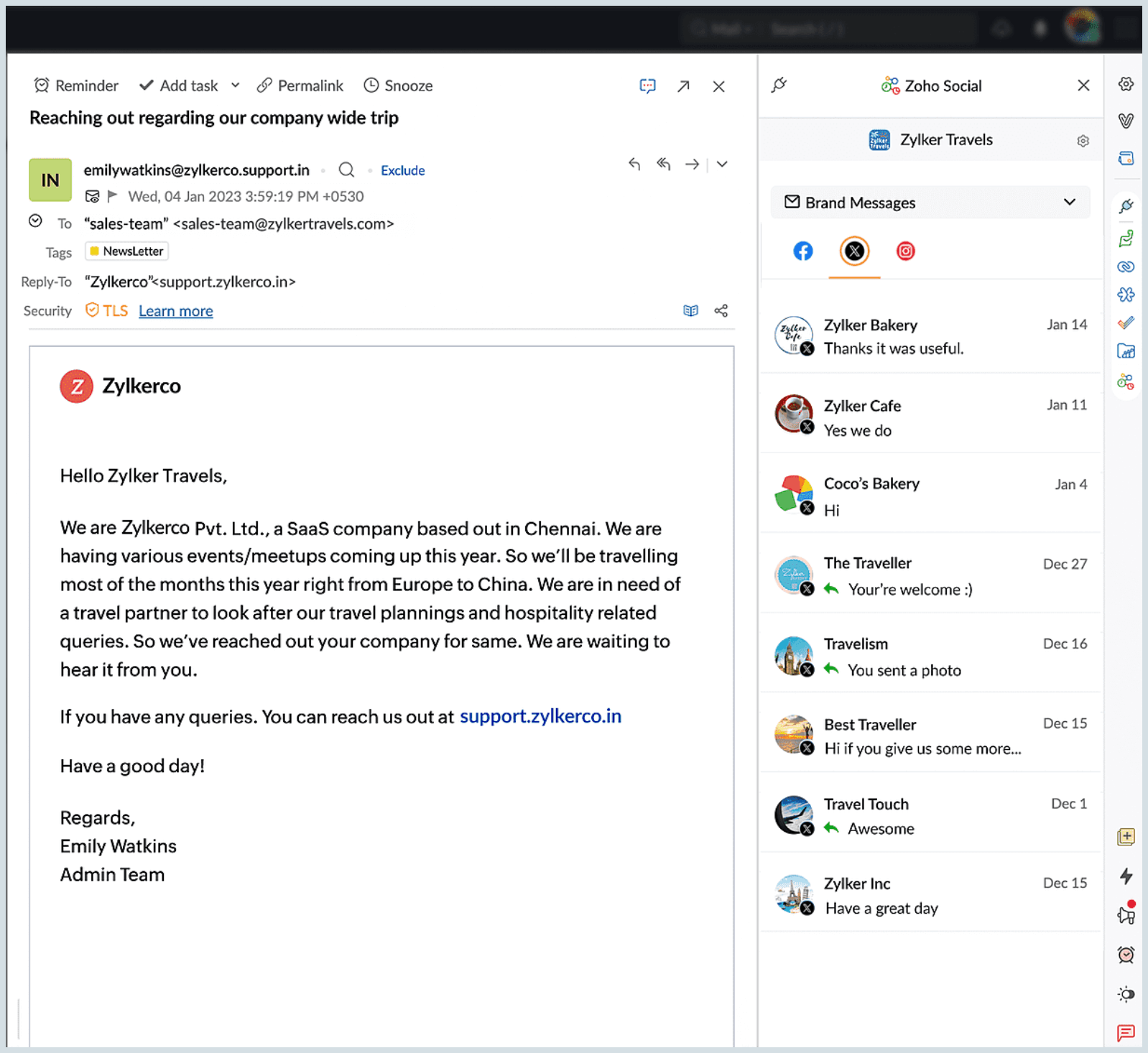Click the Reply arrow icon
Viewport: 1148px width, 1053px height.
pos(634,164)
